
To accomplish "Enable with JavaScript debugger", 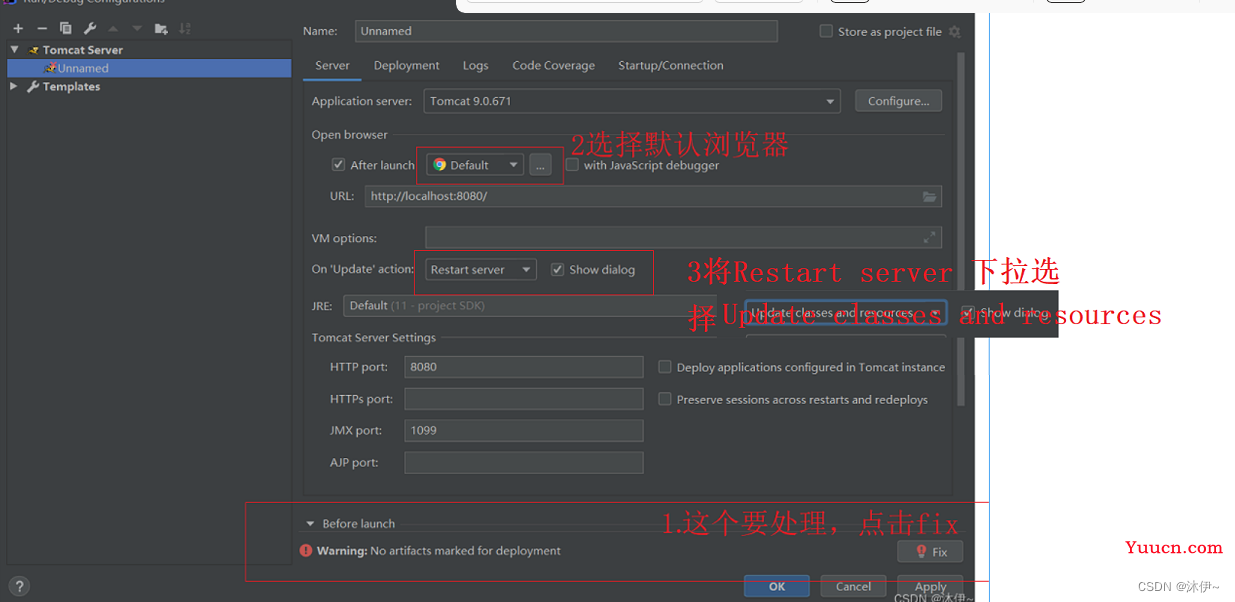I will [x=572, y=165].
